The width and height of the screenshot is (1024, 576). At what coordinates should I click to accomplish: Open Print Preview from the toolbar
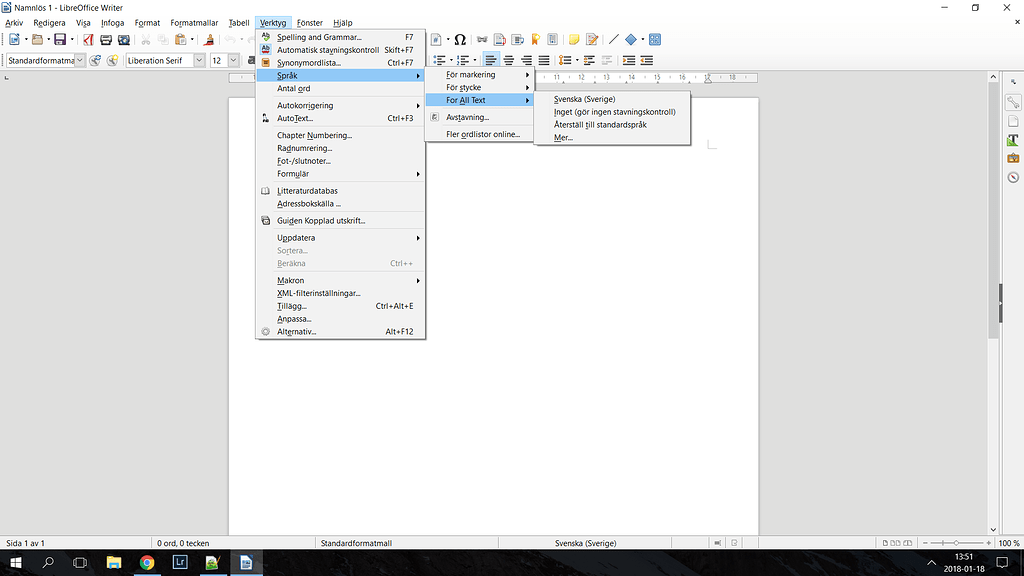pyautogui.click(x=123, y=40)
